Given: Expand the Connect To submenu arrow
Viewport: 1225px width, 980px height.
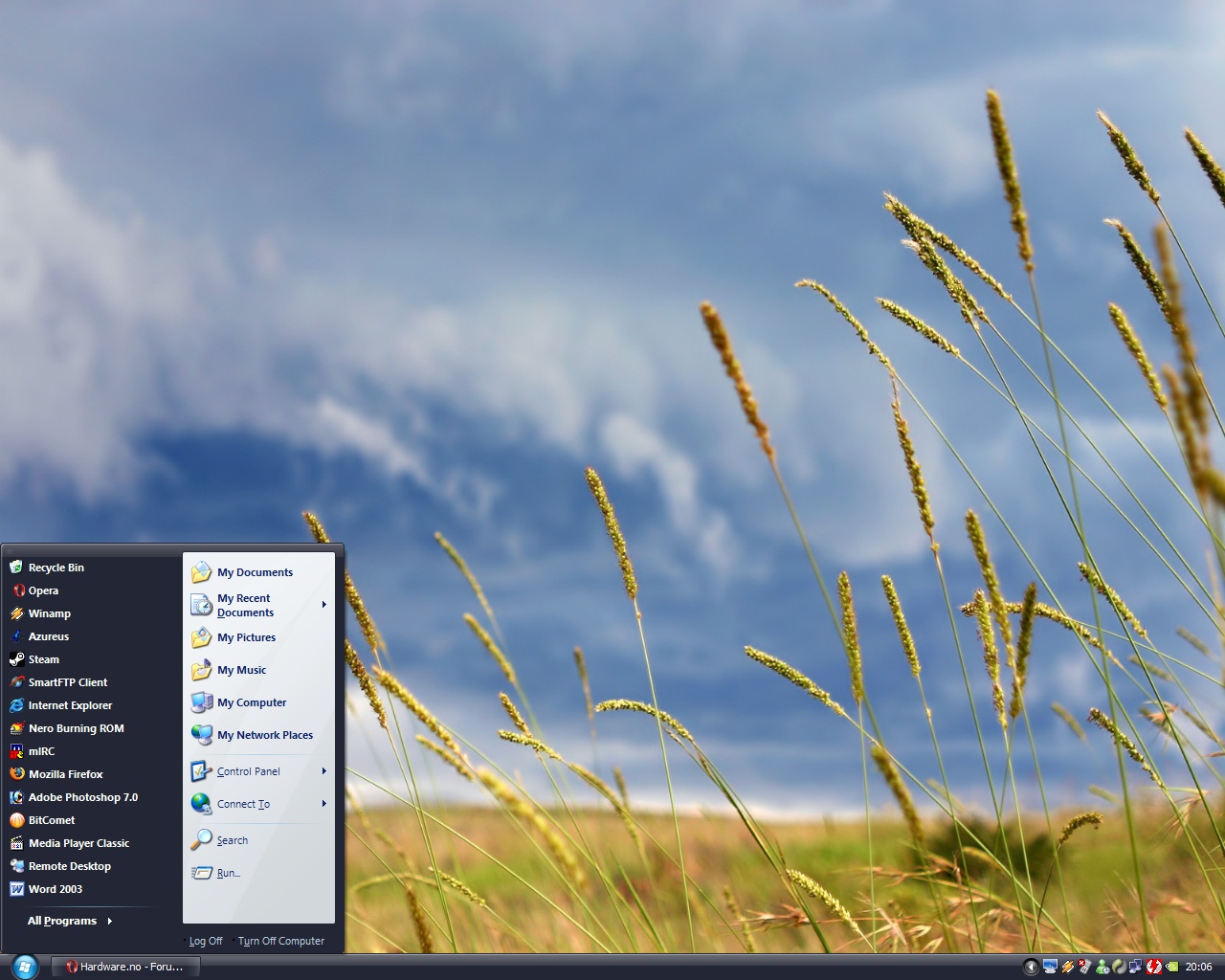Looking at the screenshot, I should pyautogui.click(x=324, y=804).
